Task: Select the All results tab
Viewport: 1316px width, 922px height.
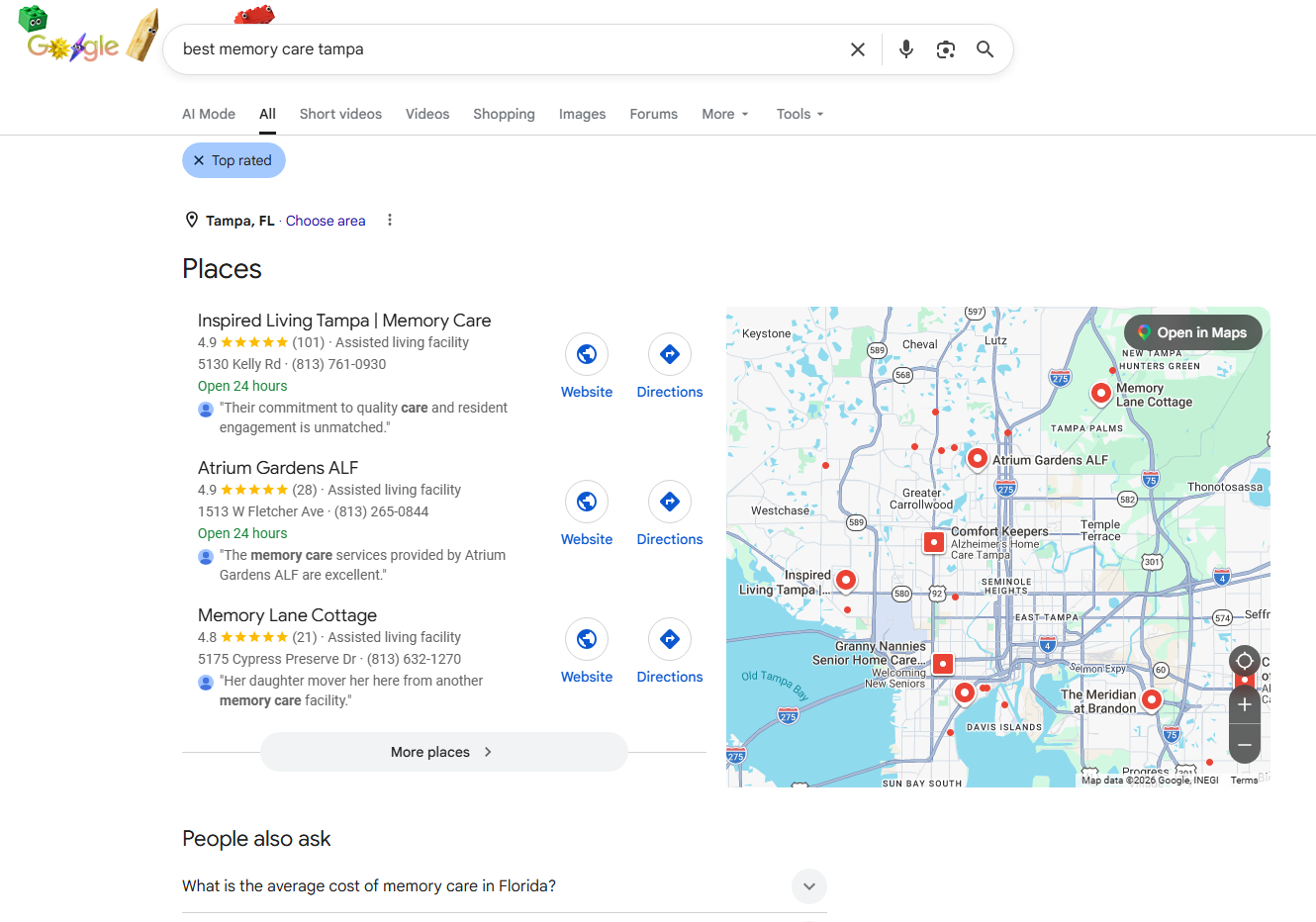Action: [x=267, y=114]
